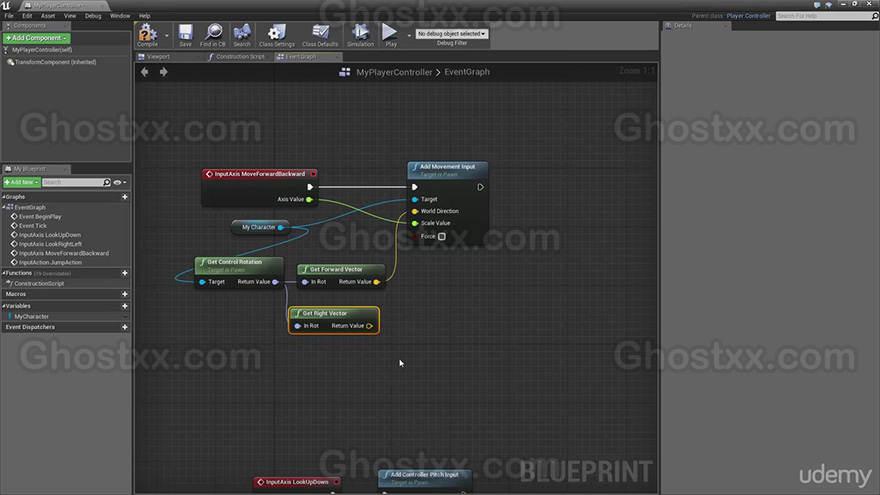Open Play options dropdown arrow
Screen dimensions: 880x495
[x=409, y=35]
